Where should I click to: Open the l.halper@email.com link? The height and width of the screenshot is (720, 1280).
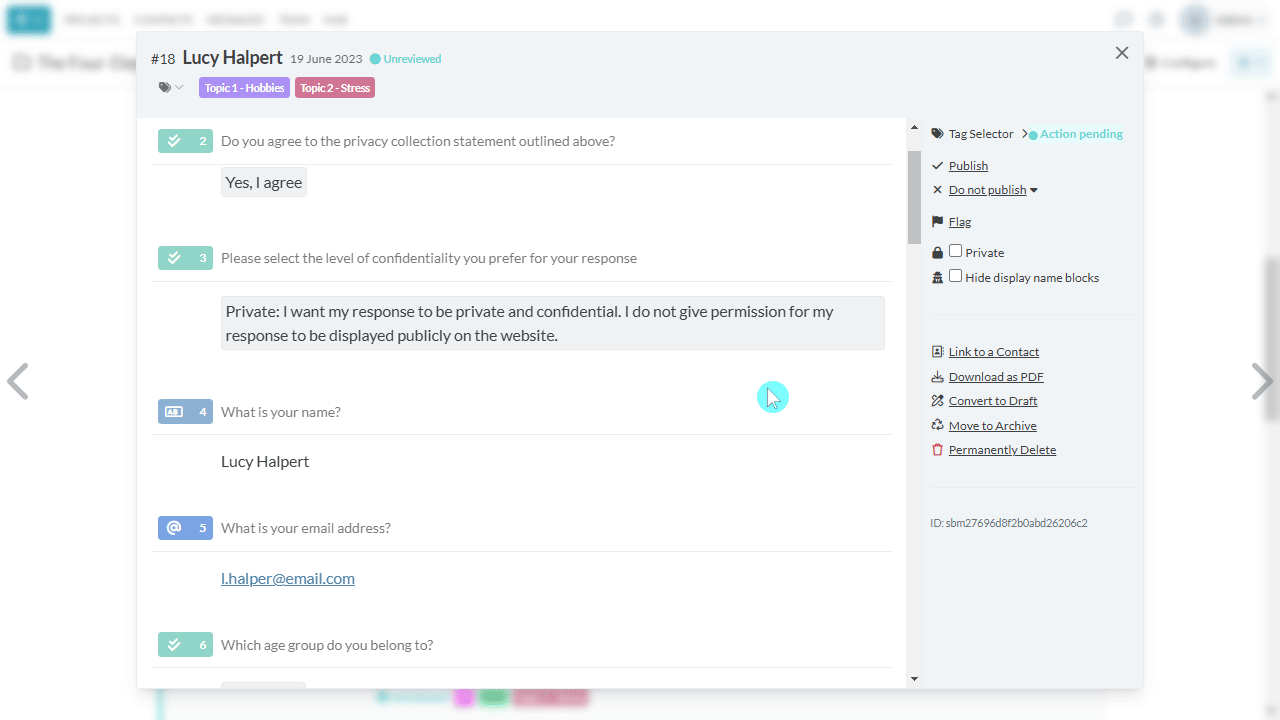pos(288,578)
